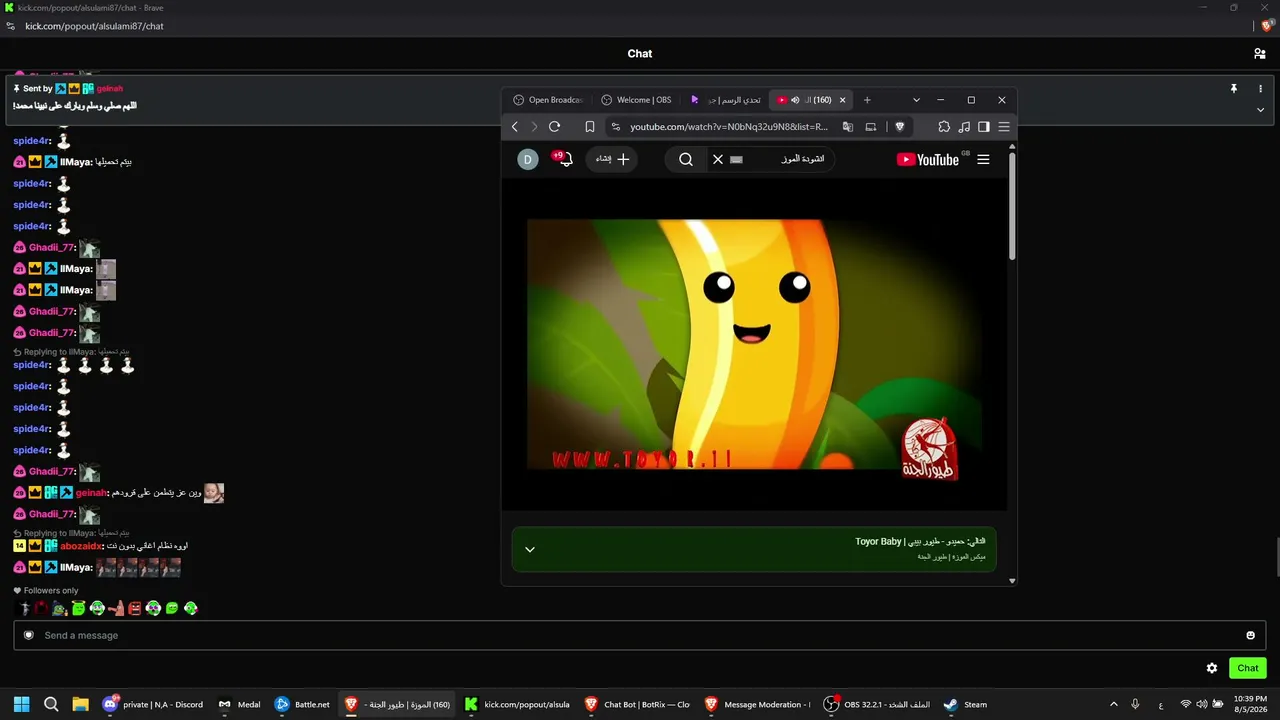Clear the YouTube search box
Viewport: 1280px width, 720px height.
tap(717, 159)
